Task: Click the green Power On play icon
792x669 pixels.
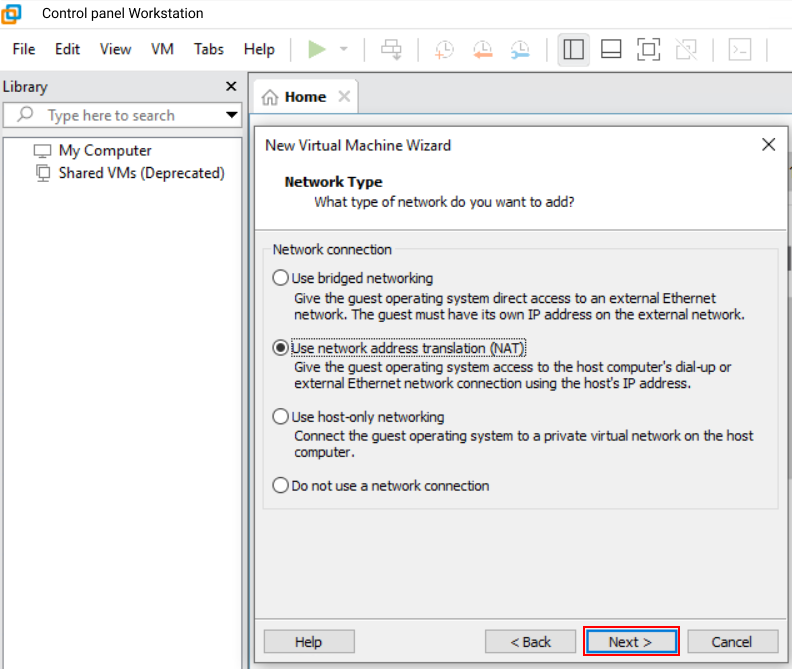Action: click(317, 49)
